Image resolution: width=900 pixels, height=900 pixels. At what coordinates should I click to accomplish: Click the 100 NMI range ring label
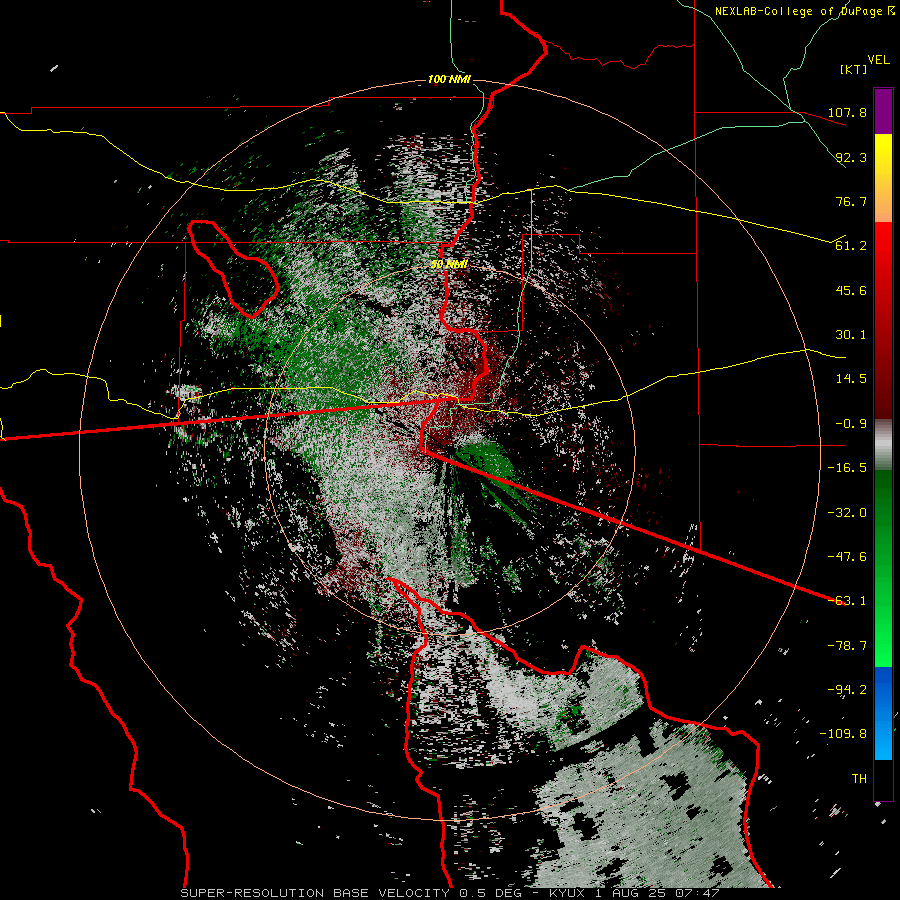coord(449,79)
